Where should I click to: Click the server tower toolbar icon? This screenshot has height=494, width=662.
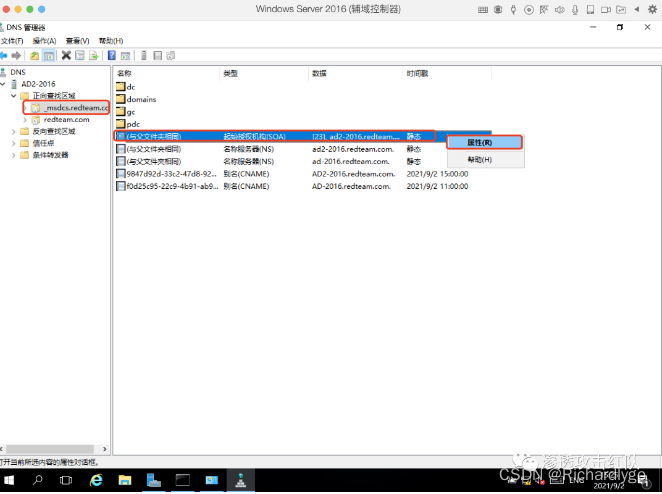tap(144, 55)
